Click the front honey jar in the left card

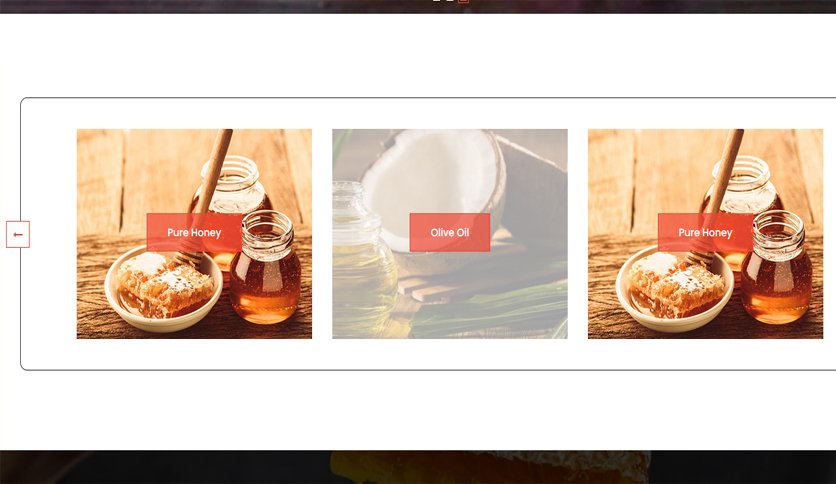click(265, 267)
